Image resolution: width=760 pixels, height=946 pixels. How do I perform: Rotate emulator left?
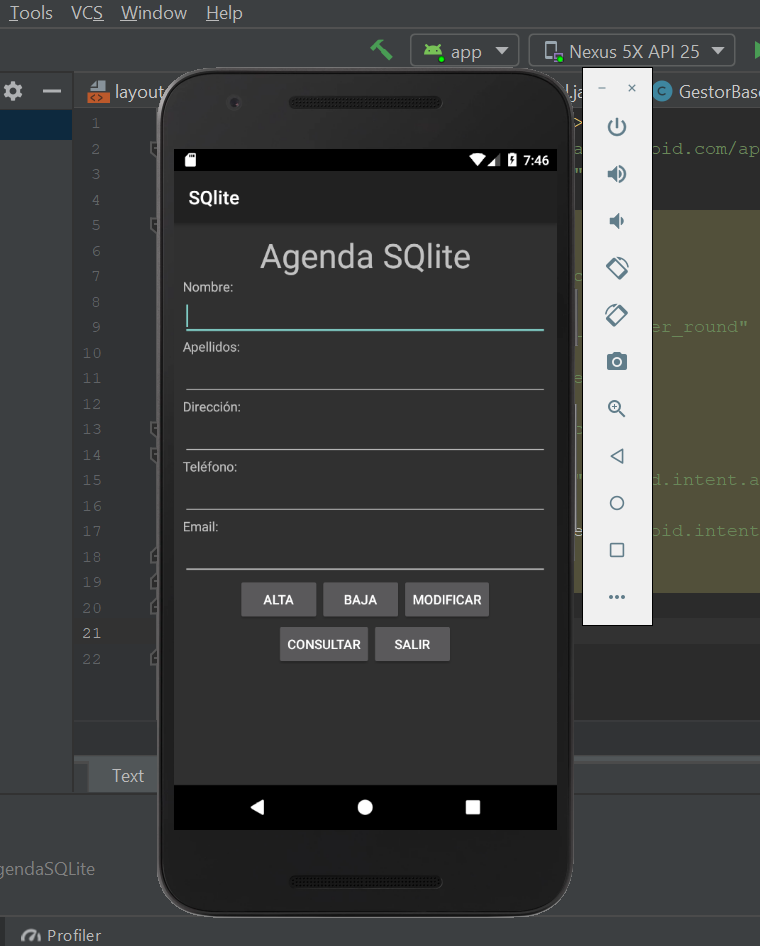(x=617, y=268)
